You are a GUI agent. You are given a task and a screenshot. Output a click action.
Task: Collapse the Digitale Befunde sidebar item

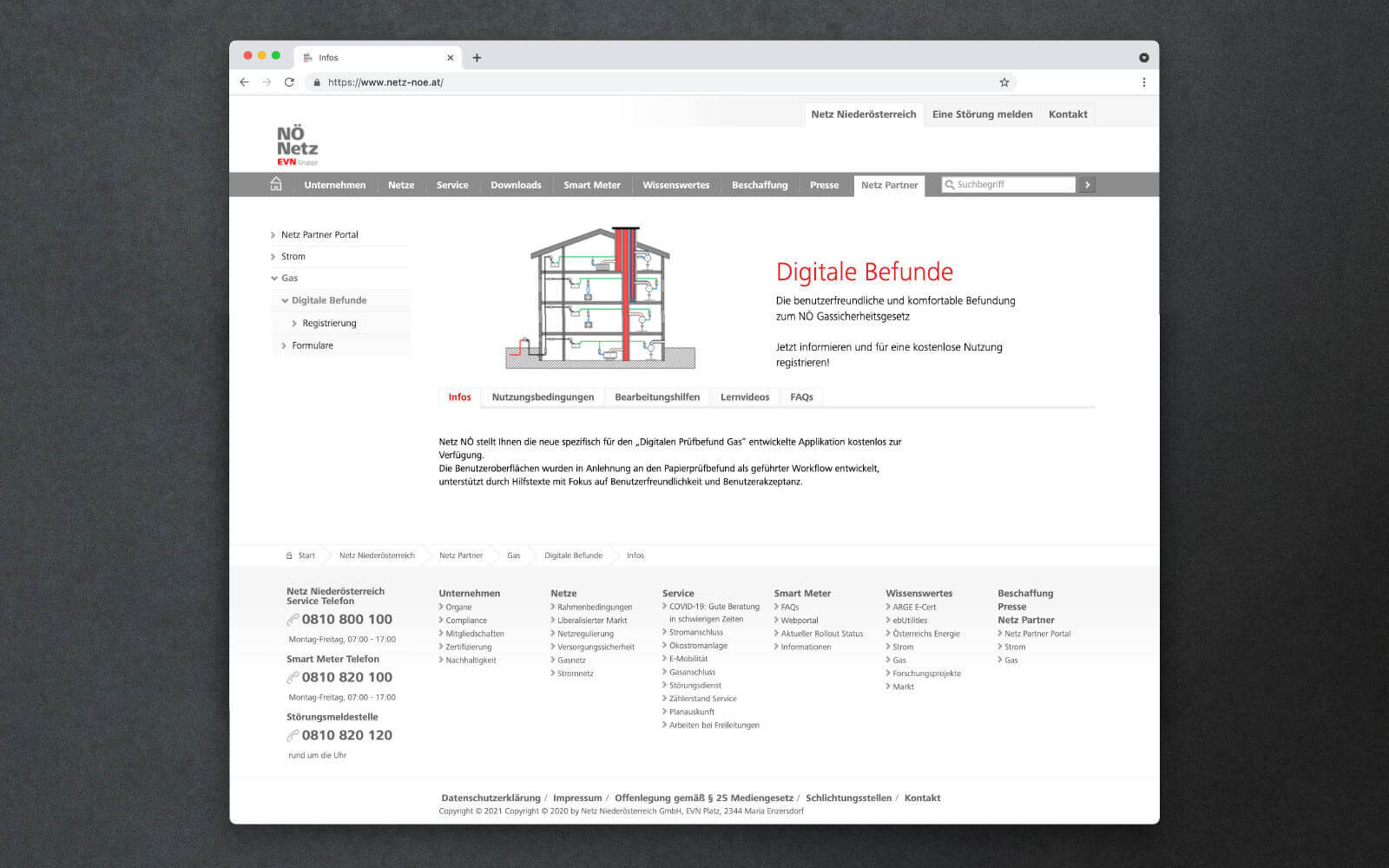[x=329, y=300]
